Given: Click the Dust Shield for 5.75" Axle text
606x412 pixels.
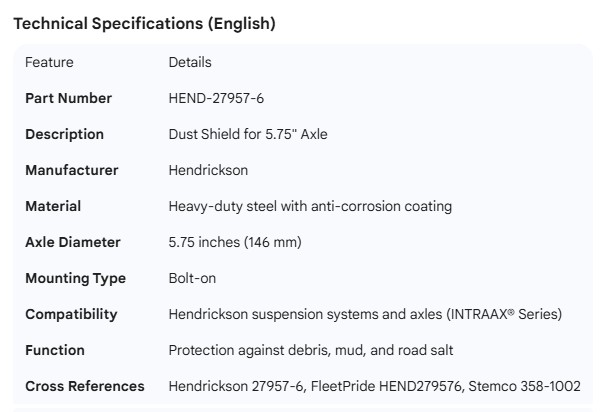Looking at the screenshot, I should [x=248, y=134].
